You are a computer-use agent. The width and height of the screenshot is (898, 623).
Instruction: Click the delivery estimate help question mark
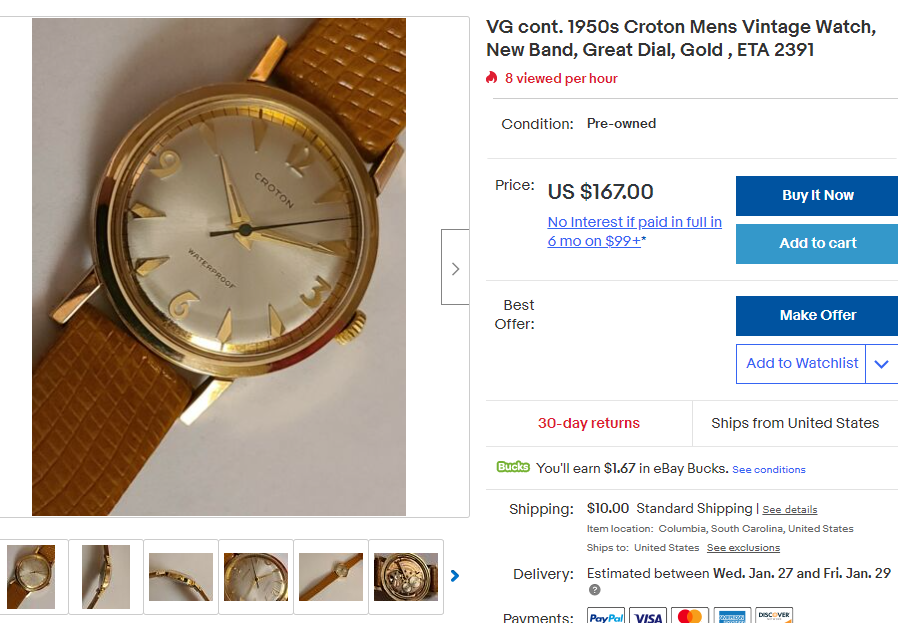point(594,590)
